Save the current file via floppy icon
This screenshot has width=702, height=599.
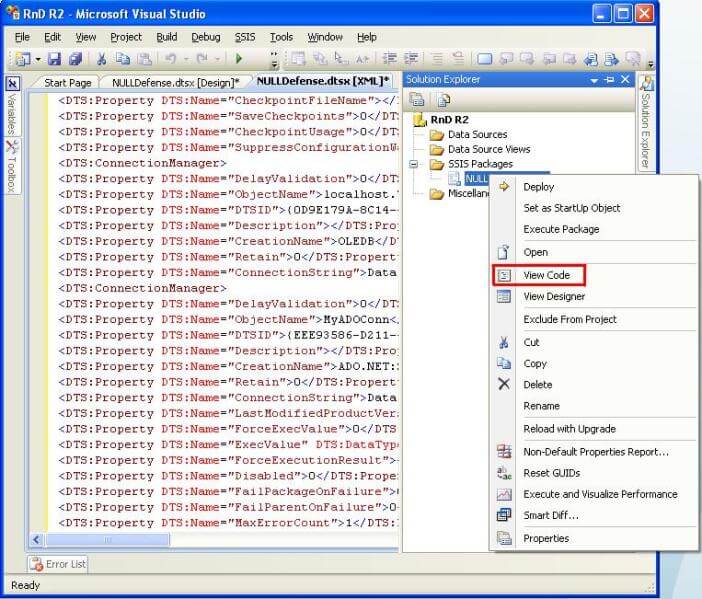coord(54,59)
